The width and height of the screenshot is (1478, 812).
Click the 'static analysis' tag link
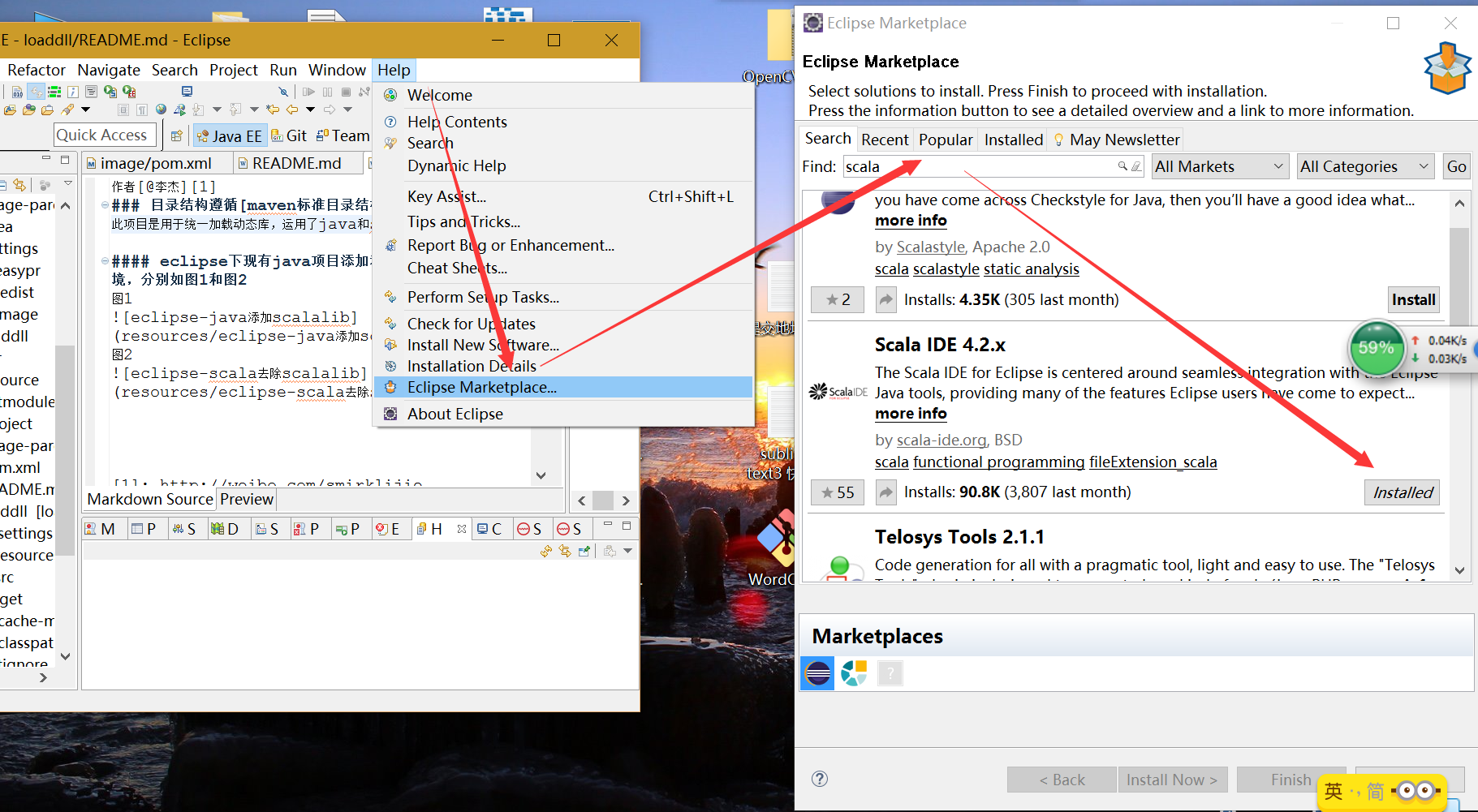pos(1032,269)
